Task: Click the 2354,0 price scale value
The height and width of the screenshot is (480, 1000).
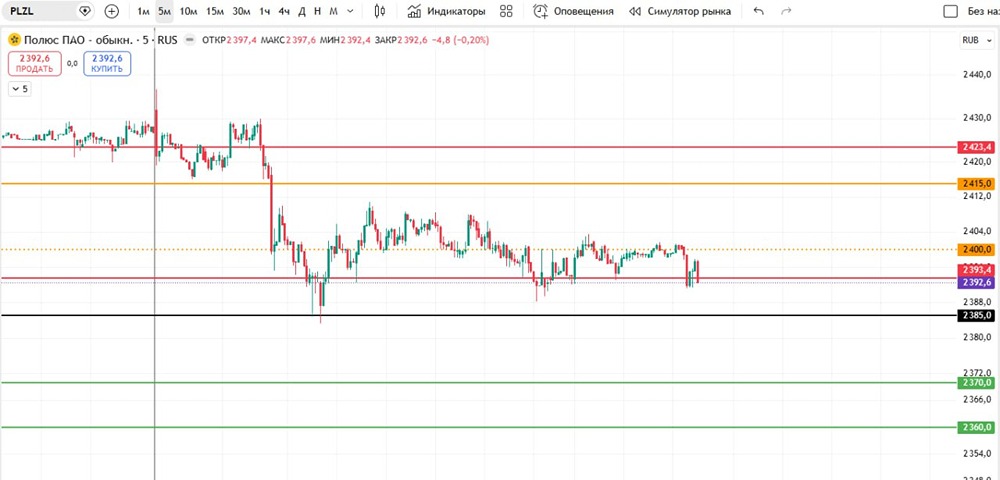Action: (976, 453)
